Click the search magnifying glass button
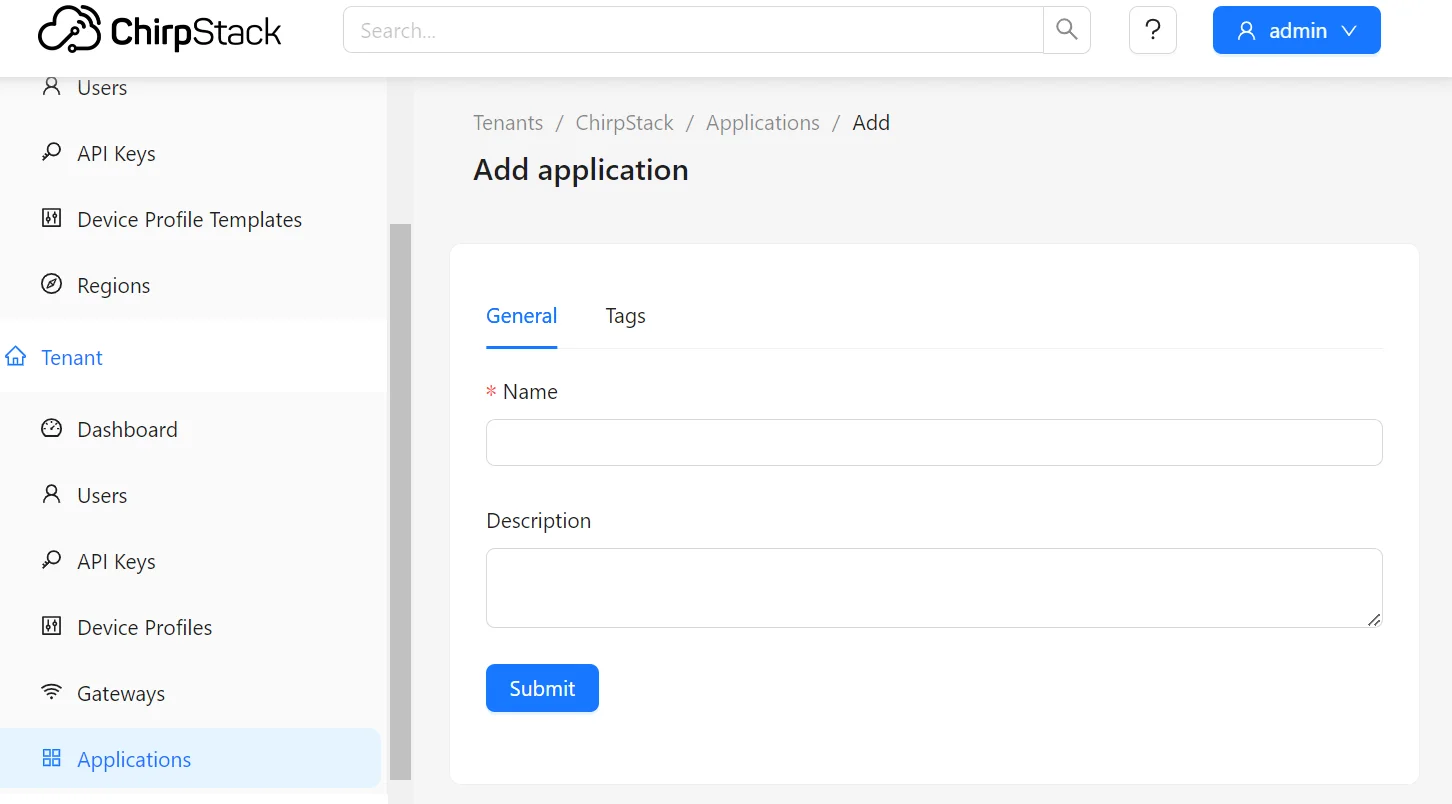The height and width of the screenshot is (804, 1452). click(x=1066, y=30)
